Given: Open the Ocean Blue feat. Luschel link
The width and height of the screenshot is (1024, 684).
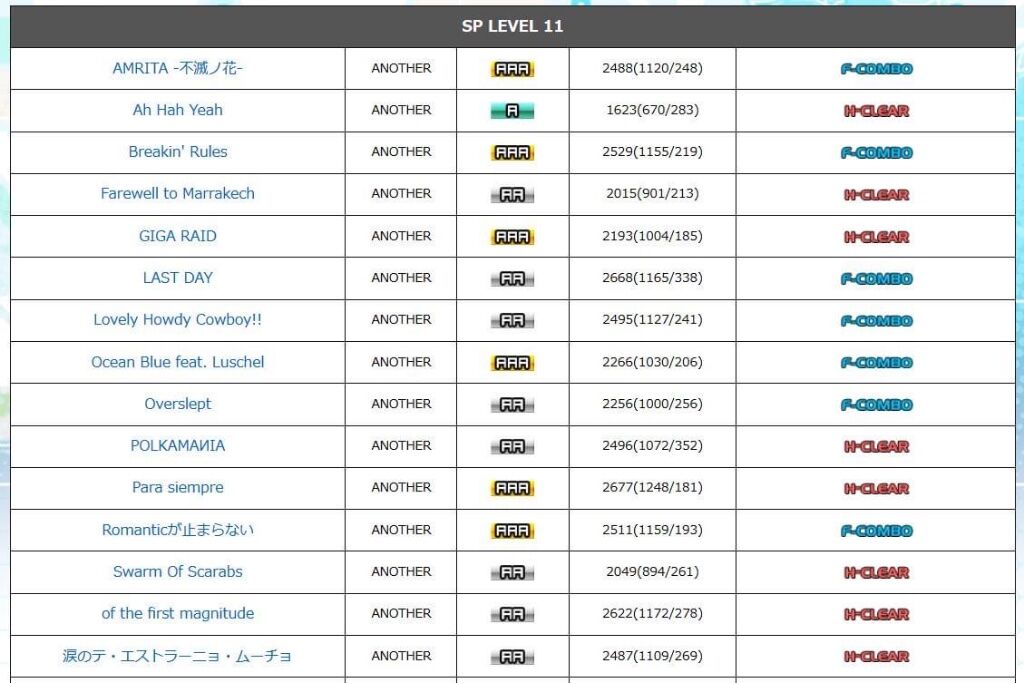Looking at the screenshot, I should [x=178, y=362].
